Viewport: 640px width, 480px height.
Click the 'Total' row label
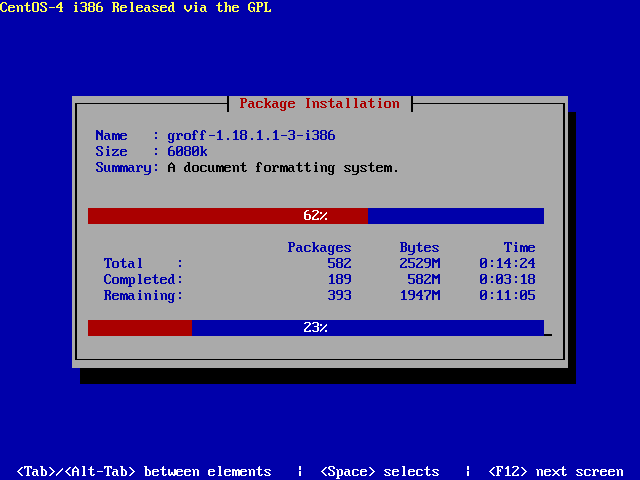point(123,263)
